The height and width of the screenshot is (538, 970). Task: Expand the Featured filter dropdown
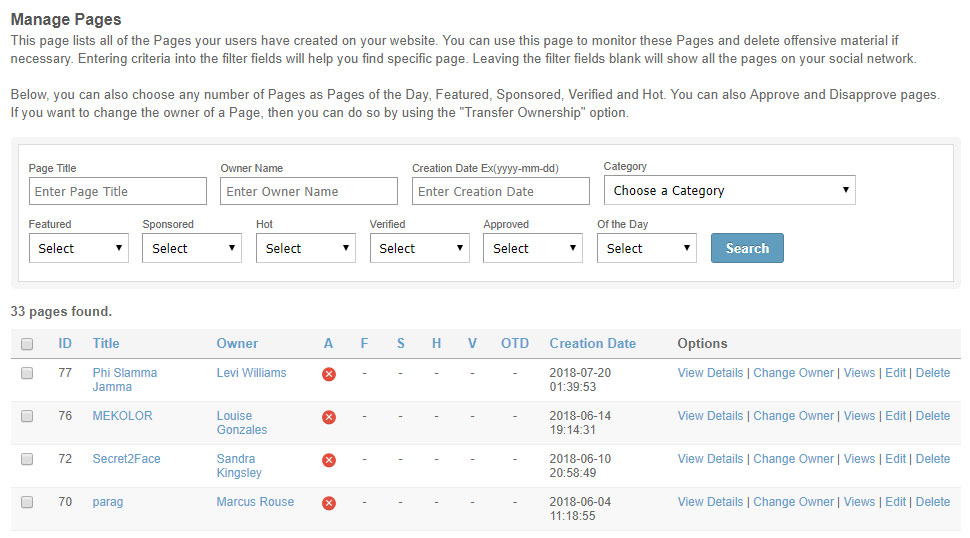click(78, 248)
